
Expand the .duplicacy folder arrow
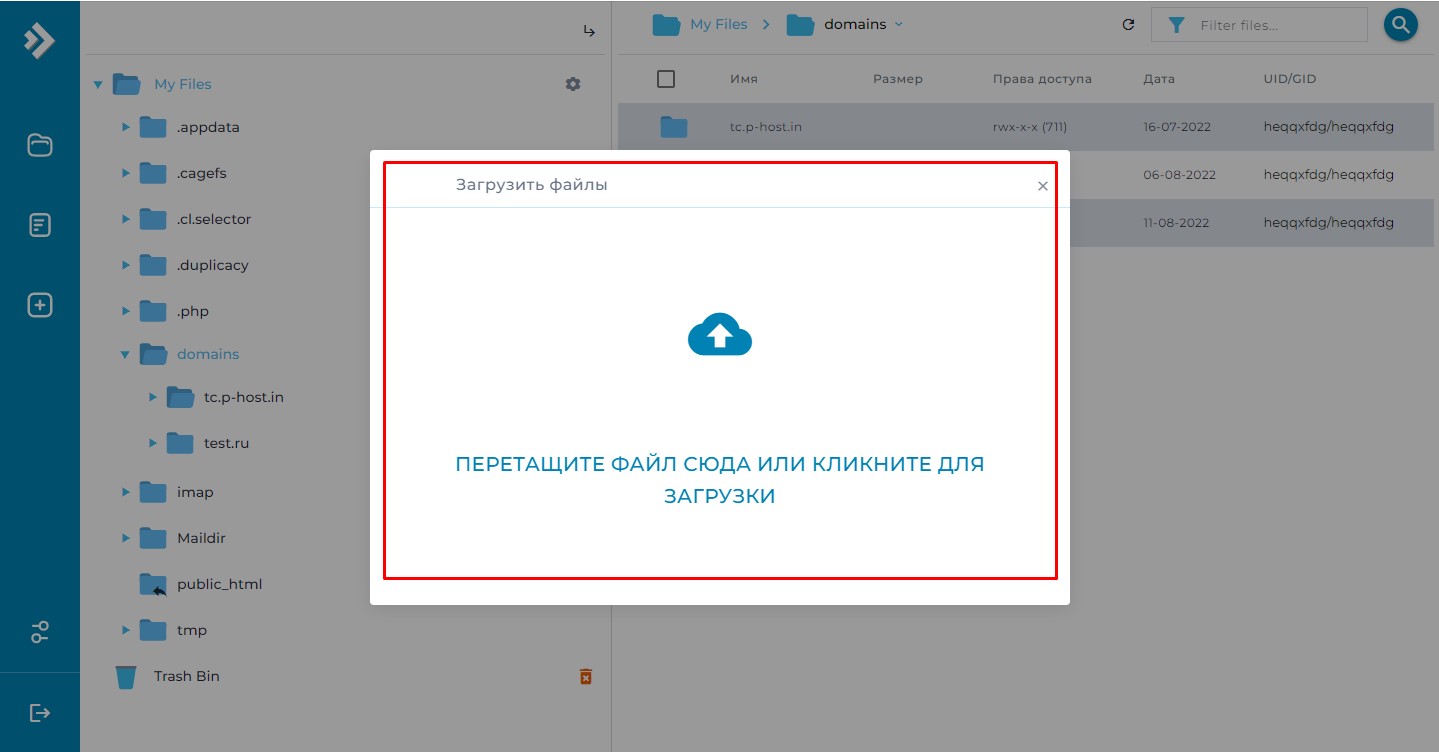[126, 265]
